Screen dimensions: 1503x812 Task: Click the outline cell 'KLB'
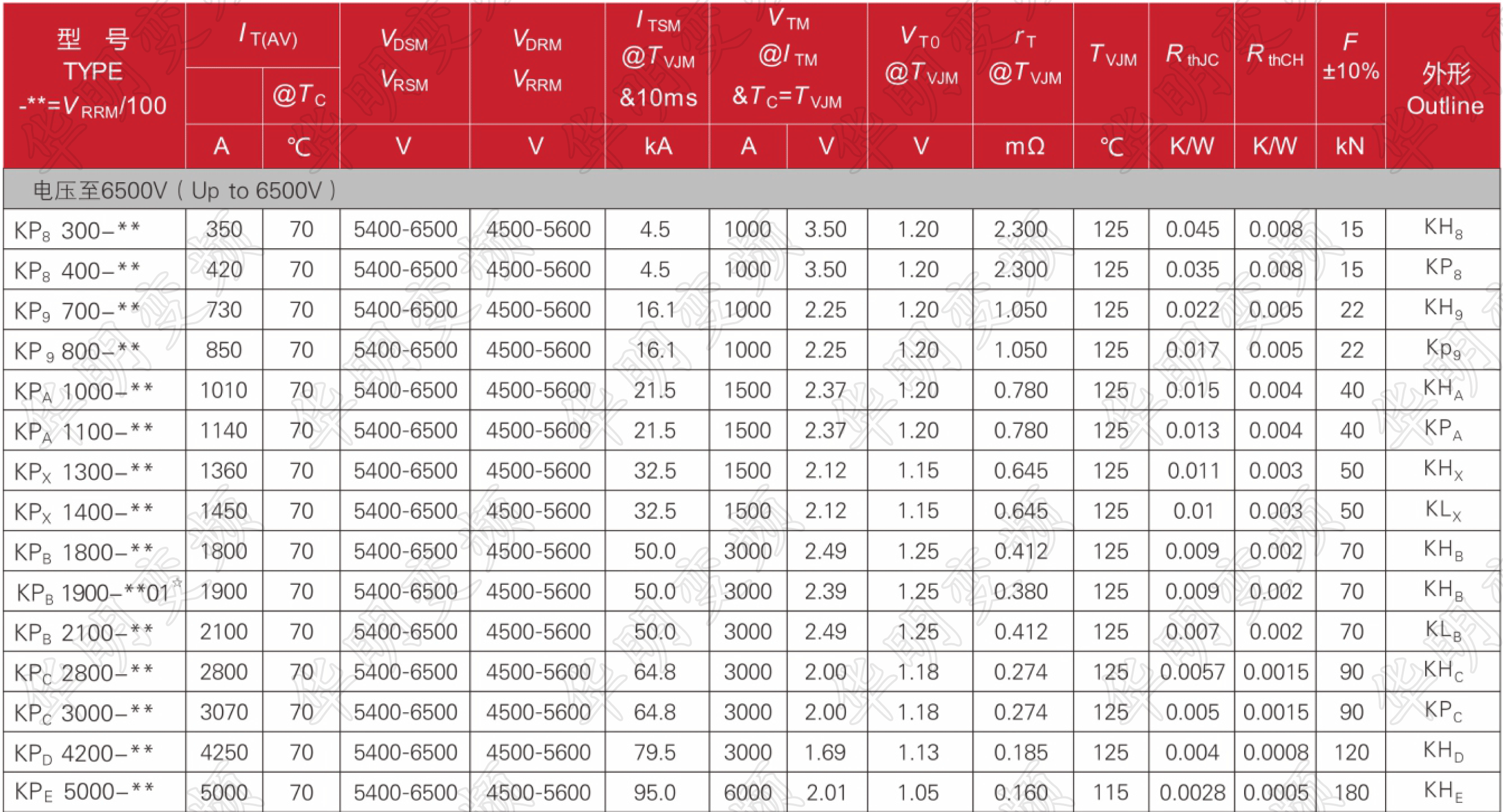pos(1444,631)
